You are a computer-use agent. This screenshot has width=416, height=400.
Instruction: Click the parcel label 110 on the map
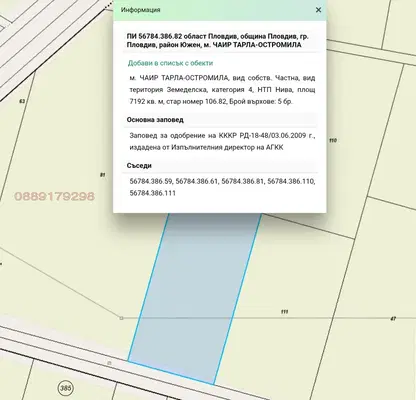point(333,141)
